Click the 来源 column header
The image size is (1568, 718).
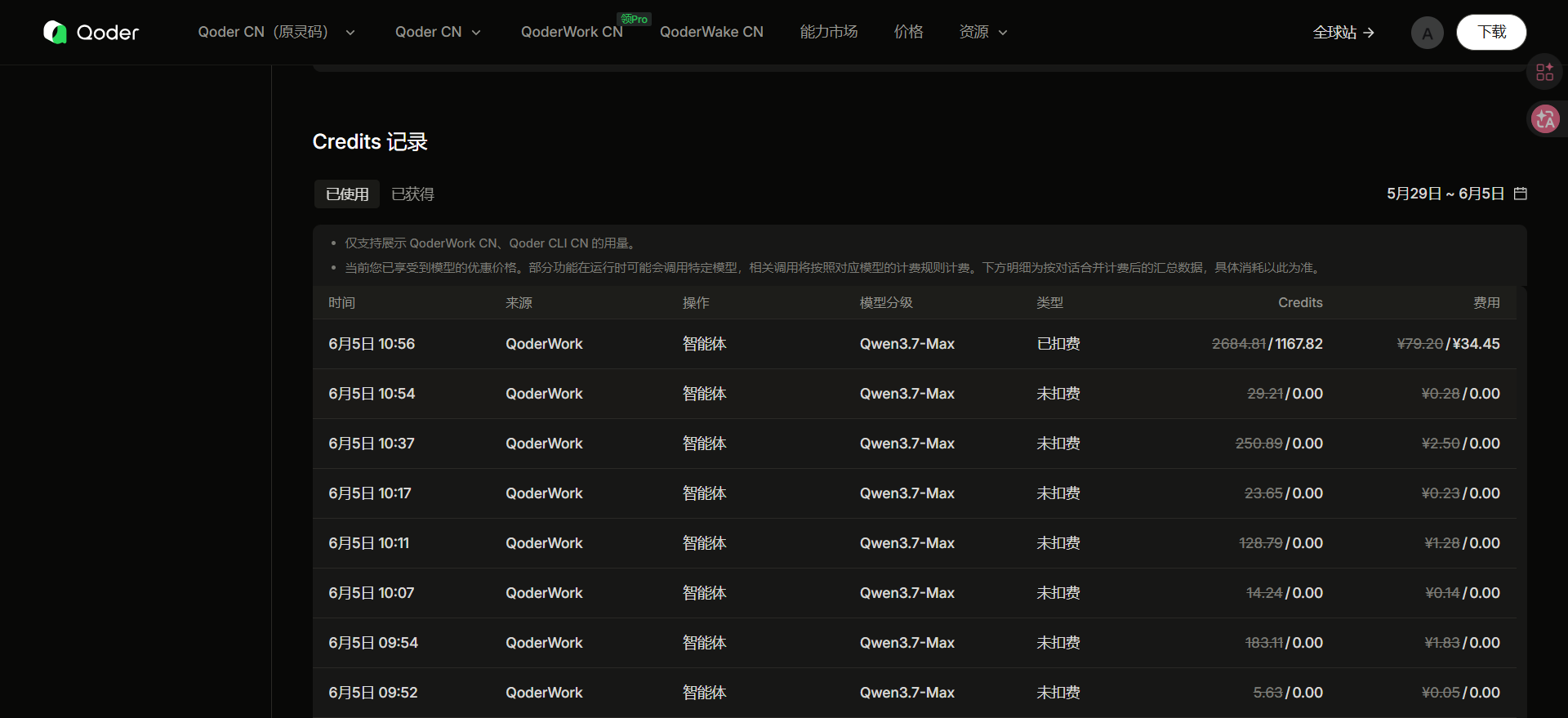pos(519,303)
